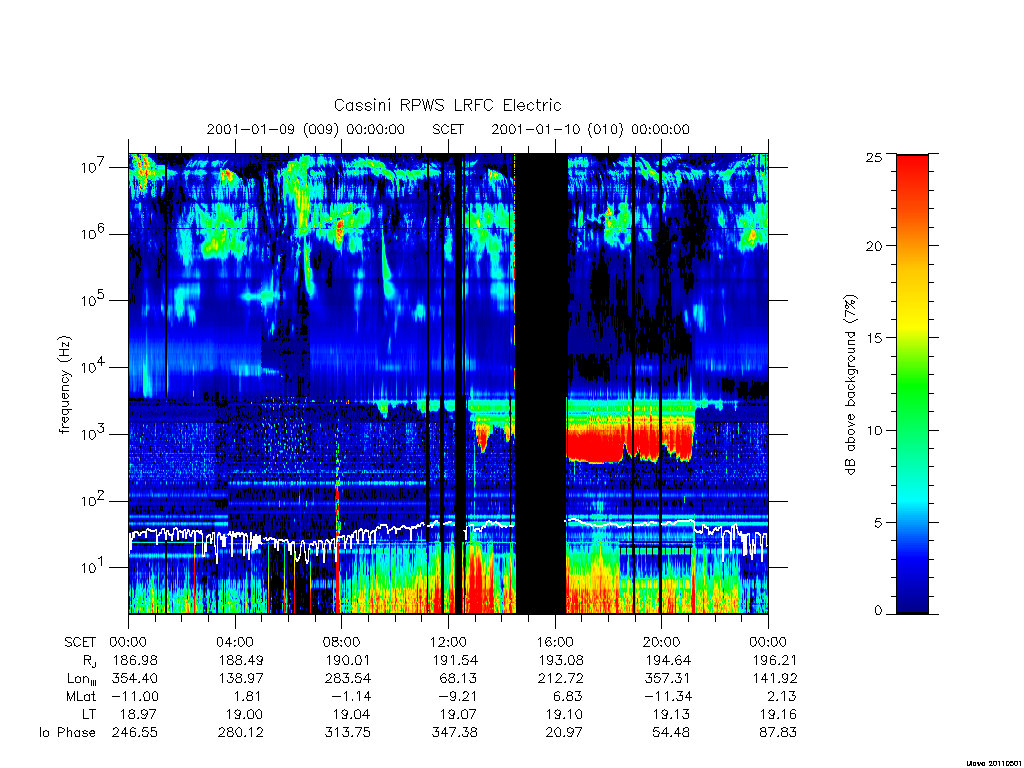Click the data gap black band near 16:00
The height and width of the screenshot is (768, 1024).
point(541,384)
